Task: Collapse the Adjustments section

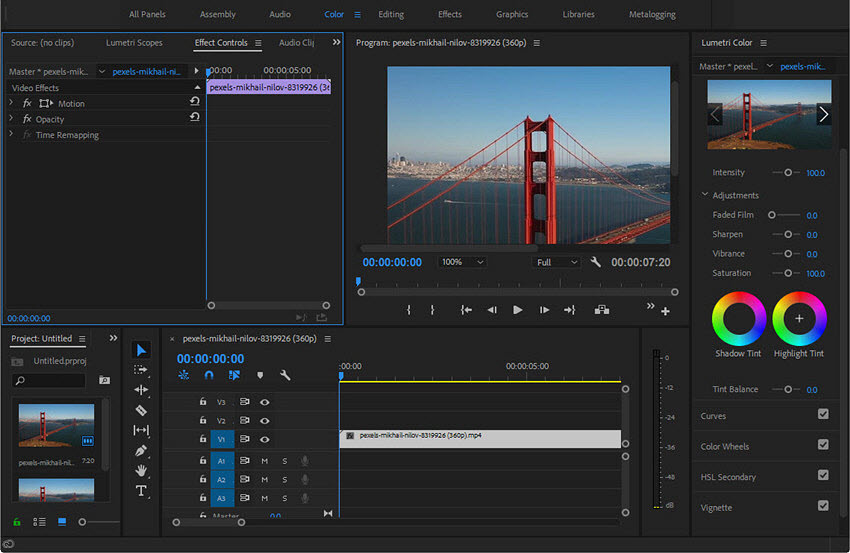Action: (x=705, y=194)
